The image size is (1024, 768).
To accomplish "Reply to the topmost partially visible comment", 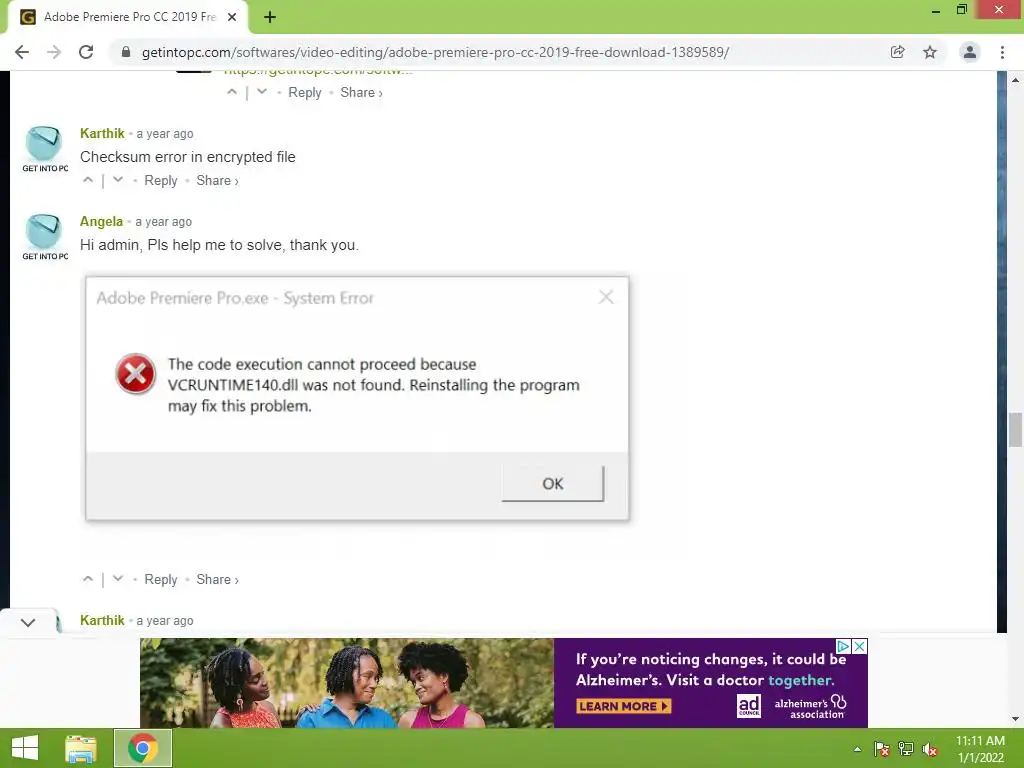I will point(304,92).
